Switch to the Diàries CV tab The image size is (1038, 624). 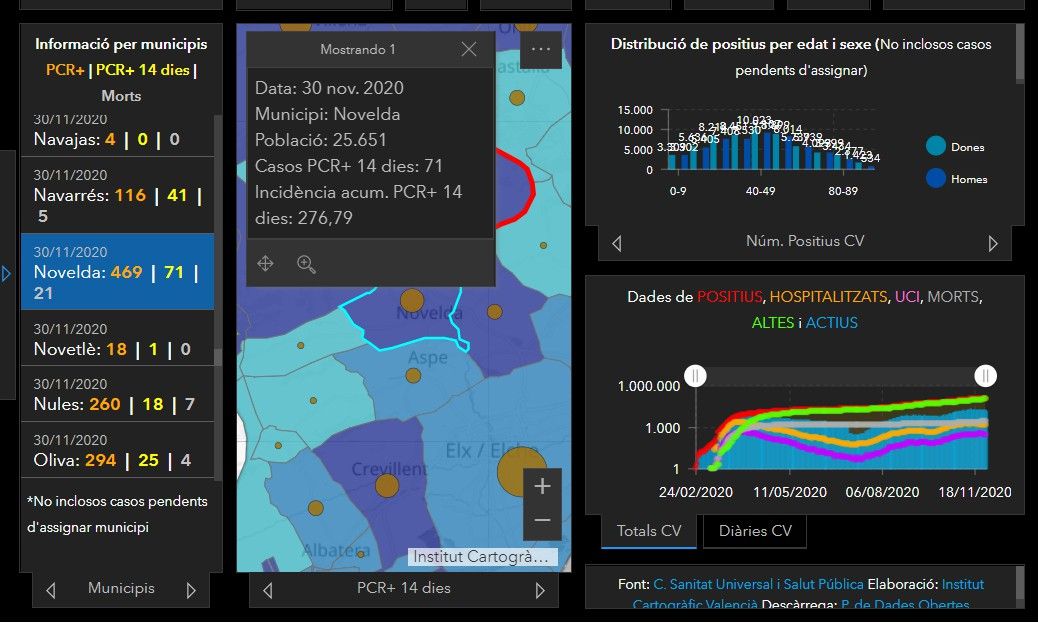click(x=755, y=531)
